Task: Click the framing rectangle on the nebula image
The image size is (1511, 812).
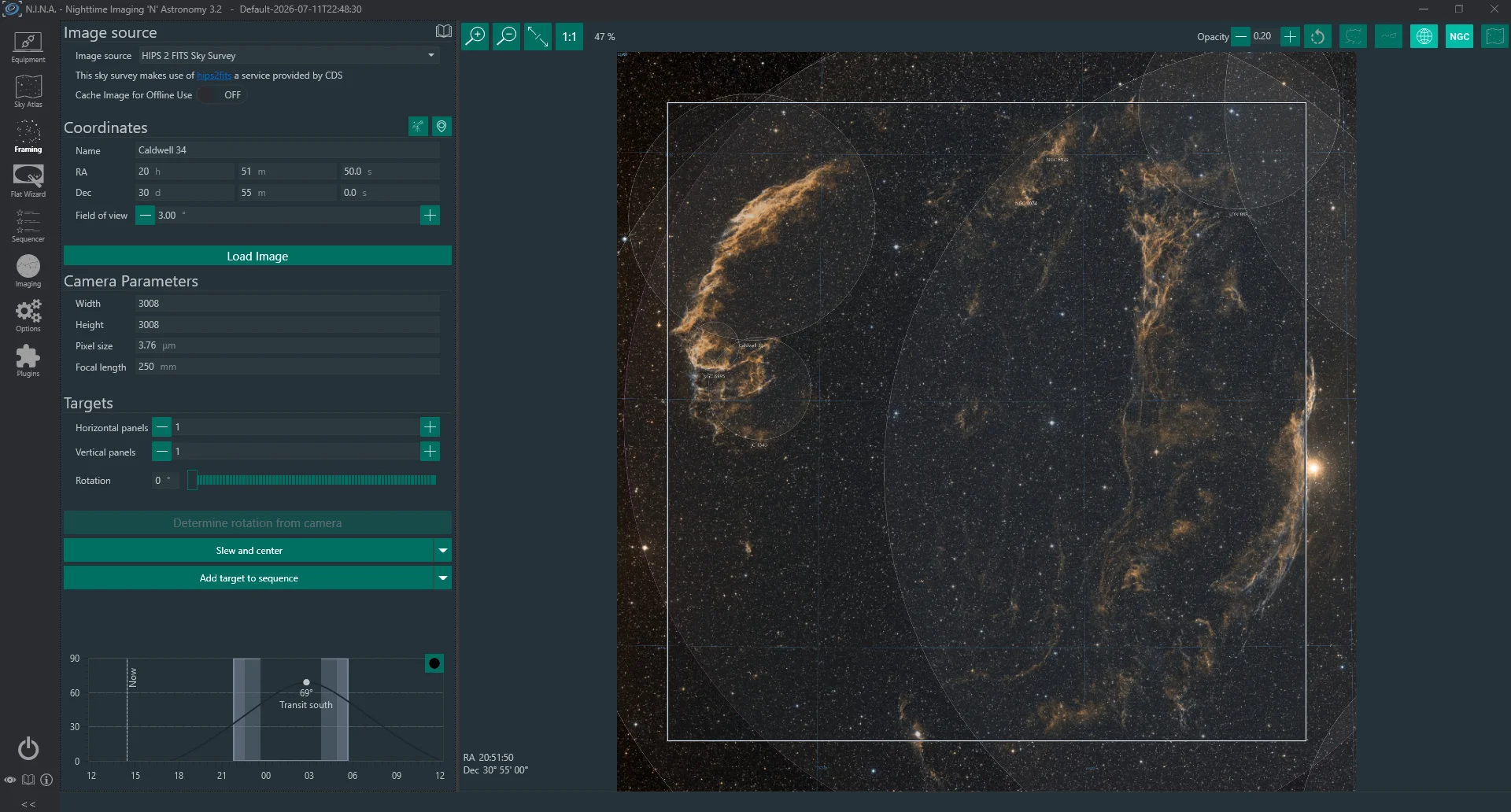Action: [986, 422]
